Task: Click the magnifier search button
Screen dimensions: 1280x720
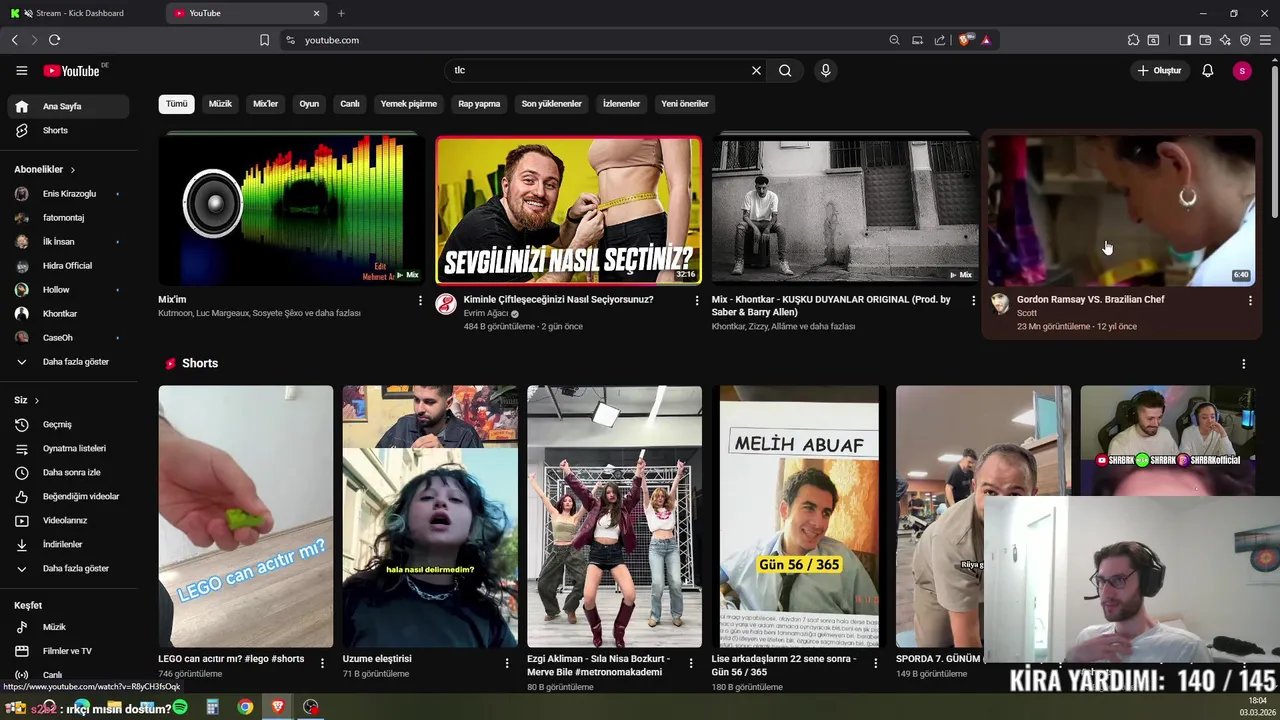Action: [785, 70]
